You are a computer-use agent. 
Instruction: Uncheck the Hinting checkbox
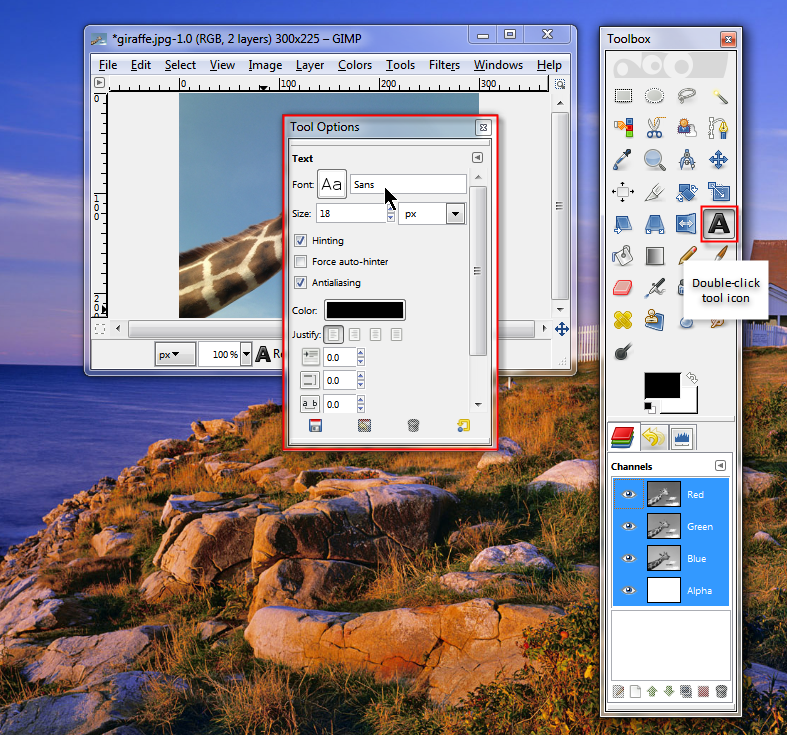[x=300, y=241]
